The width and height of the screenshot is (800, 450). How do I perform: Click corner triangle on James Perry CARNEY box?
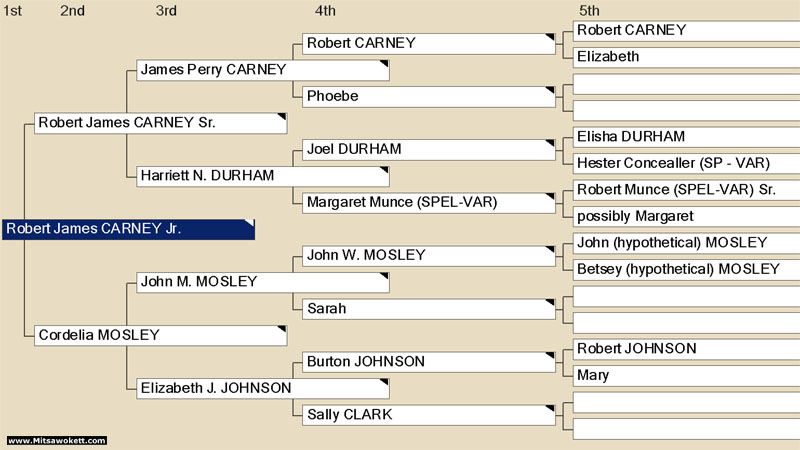(x=384, y=64)
